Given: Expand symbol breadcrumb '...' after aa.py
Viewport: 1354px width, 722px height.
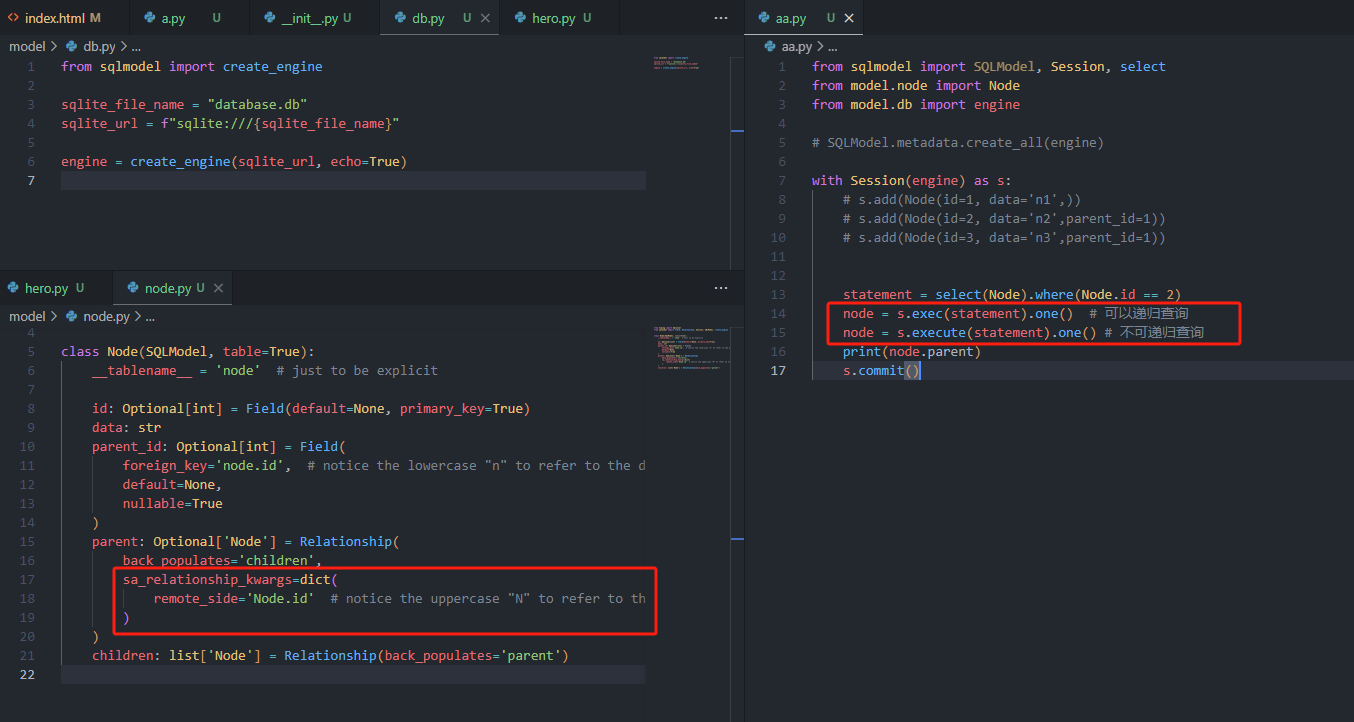Looking at the screenshot, I should coord(832,46).
